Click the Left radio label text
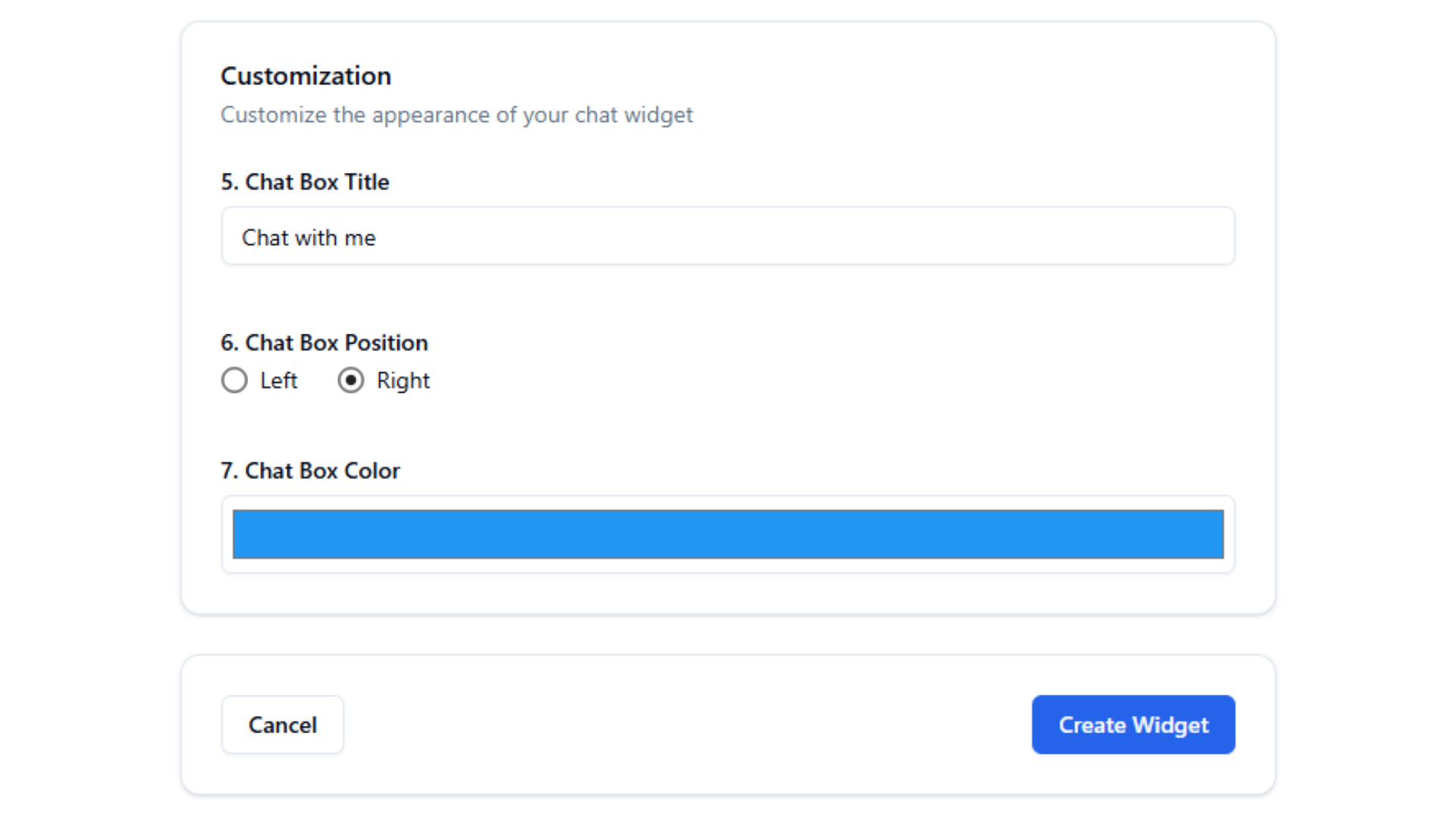 click(278, 380)
